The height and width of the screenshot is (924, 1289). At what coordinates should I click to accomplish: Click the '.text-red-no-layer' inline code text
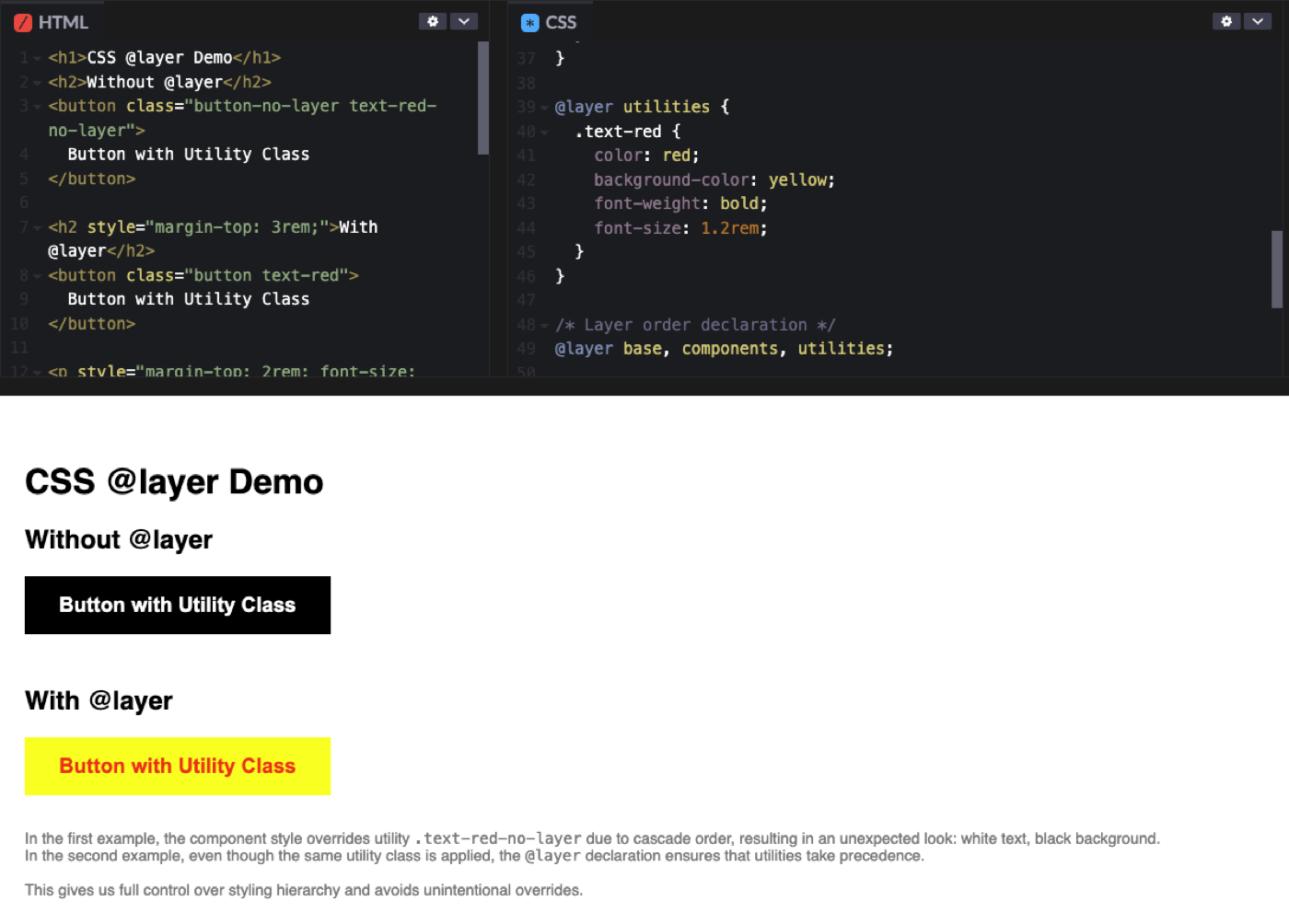point(498,838)
